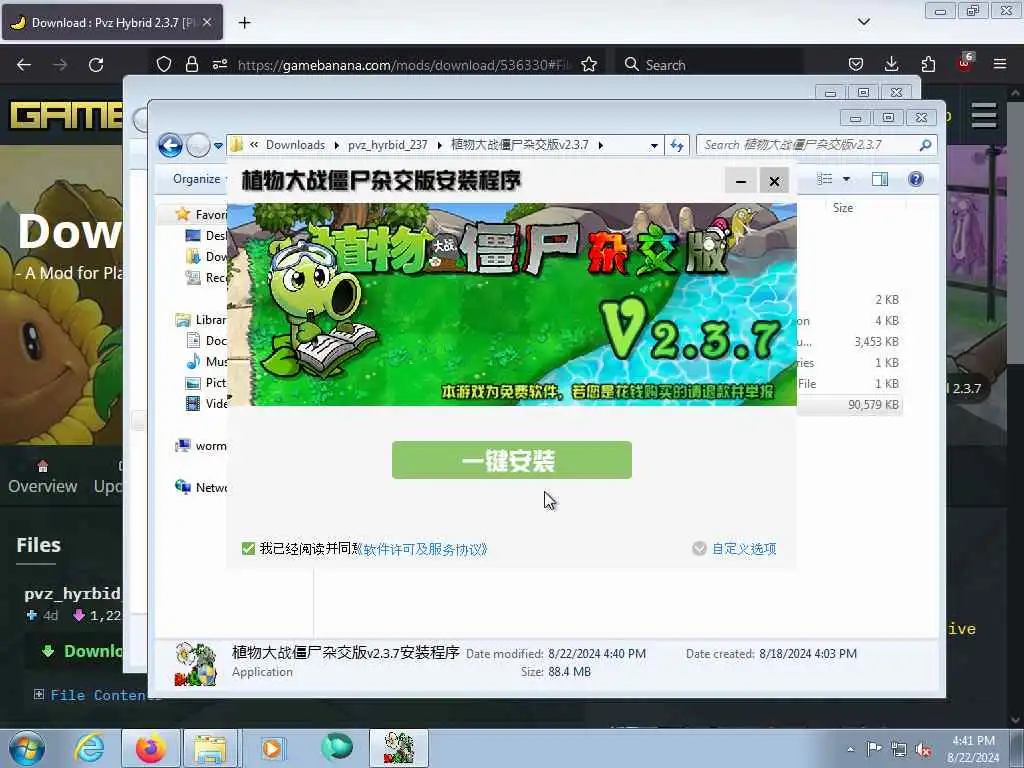Select the 90,579 KB file row

pos(849,405)
